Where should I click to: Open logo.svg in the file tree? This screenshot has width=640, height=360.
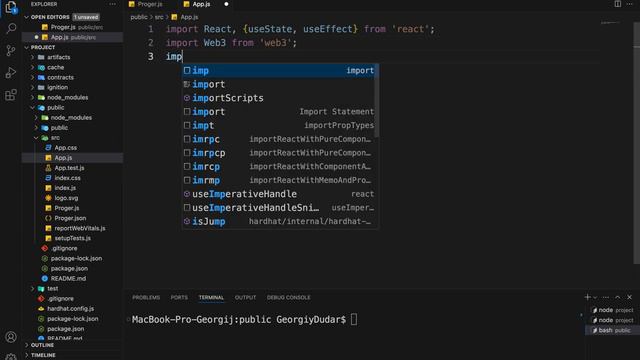[66, 198]
